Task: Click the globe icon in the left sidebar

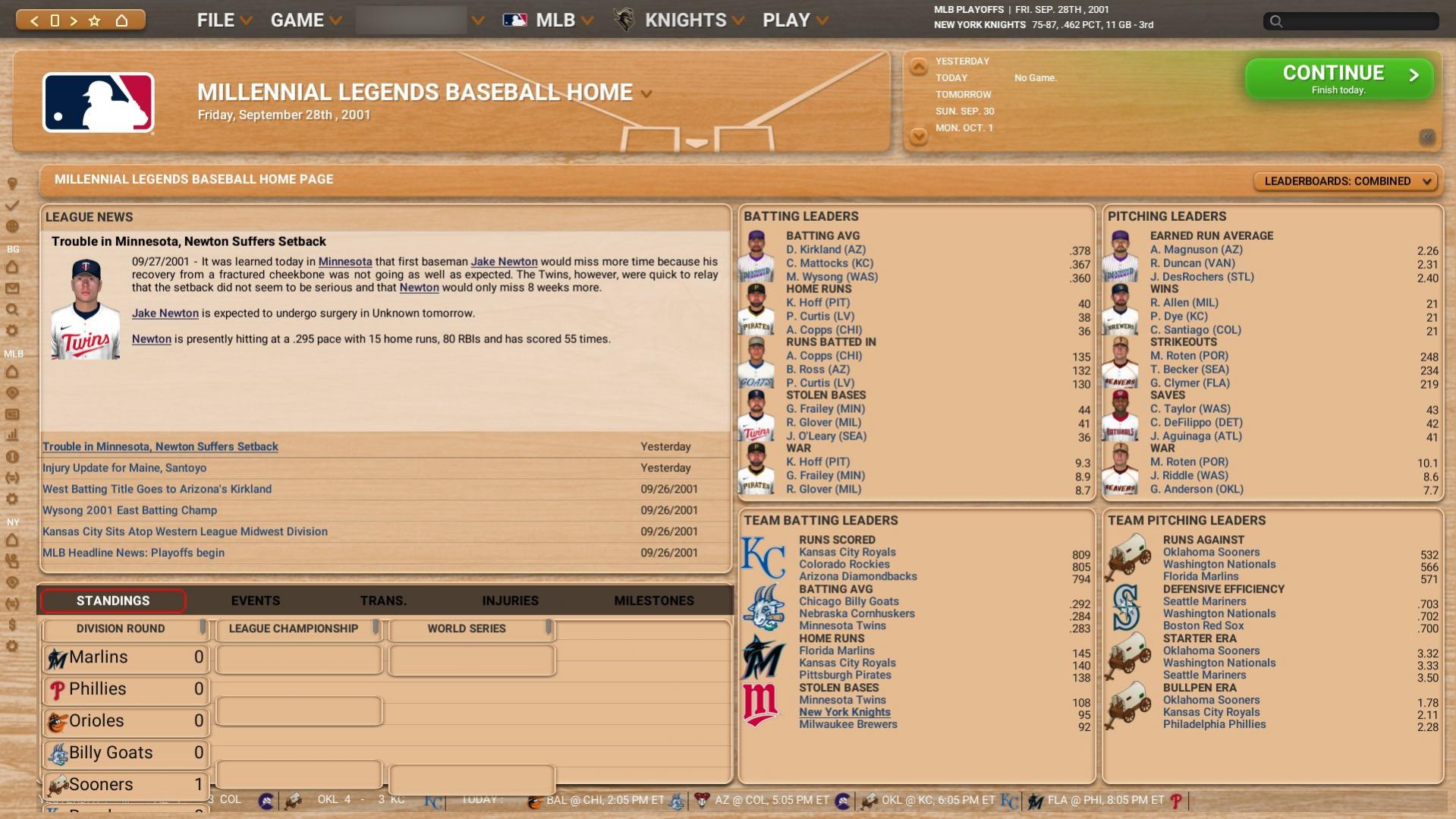Action: click(x=12, y=226)
